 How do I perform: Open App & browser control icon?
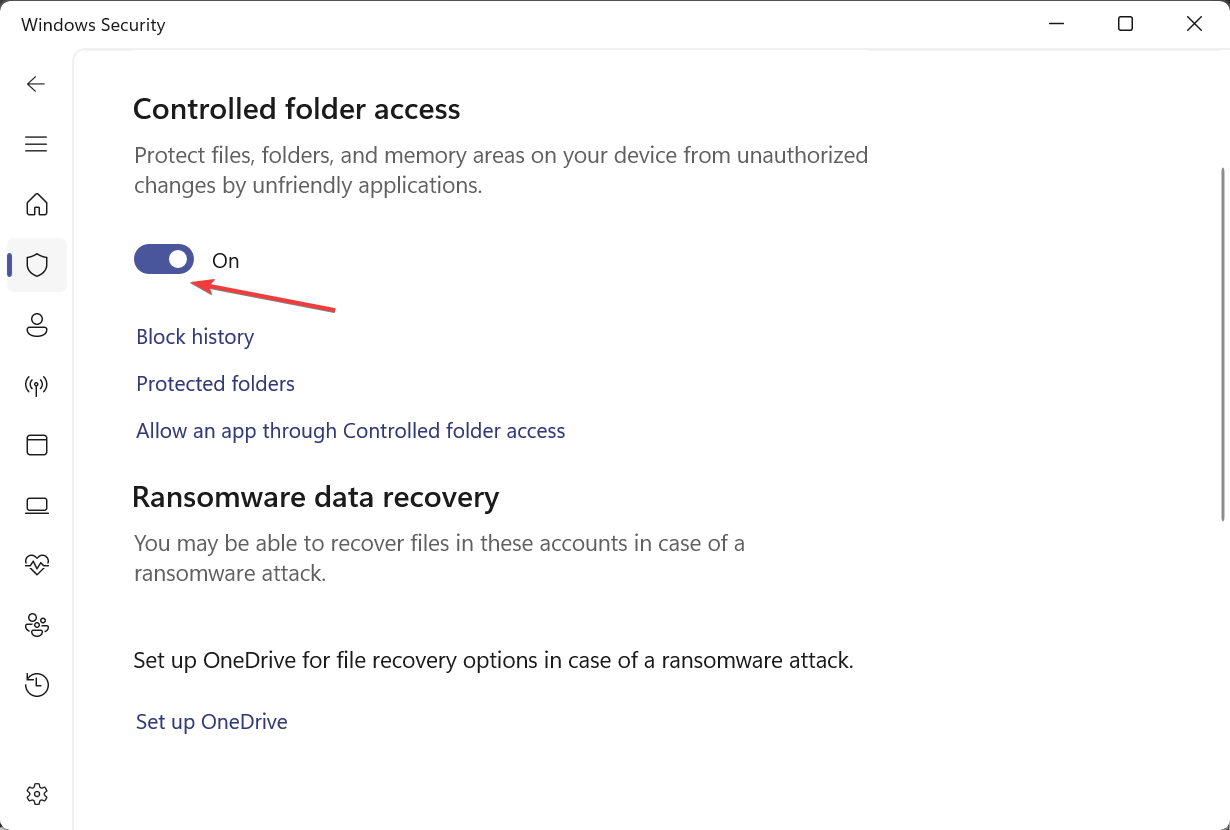click(x=37, y=445)
